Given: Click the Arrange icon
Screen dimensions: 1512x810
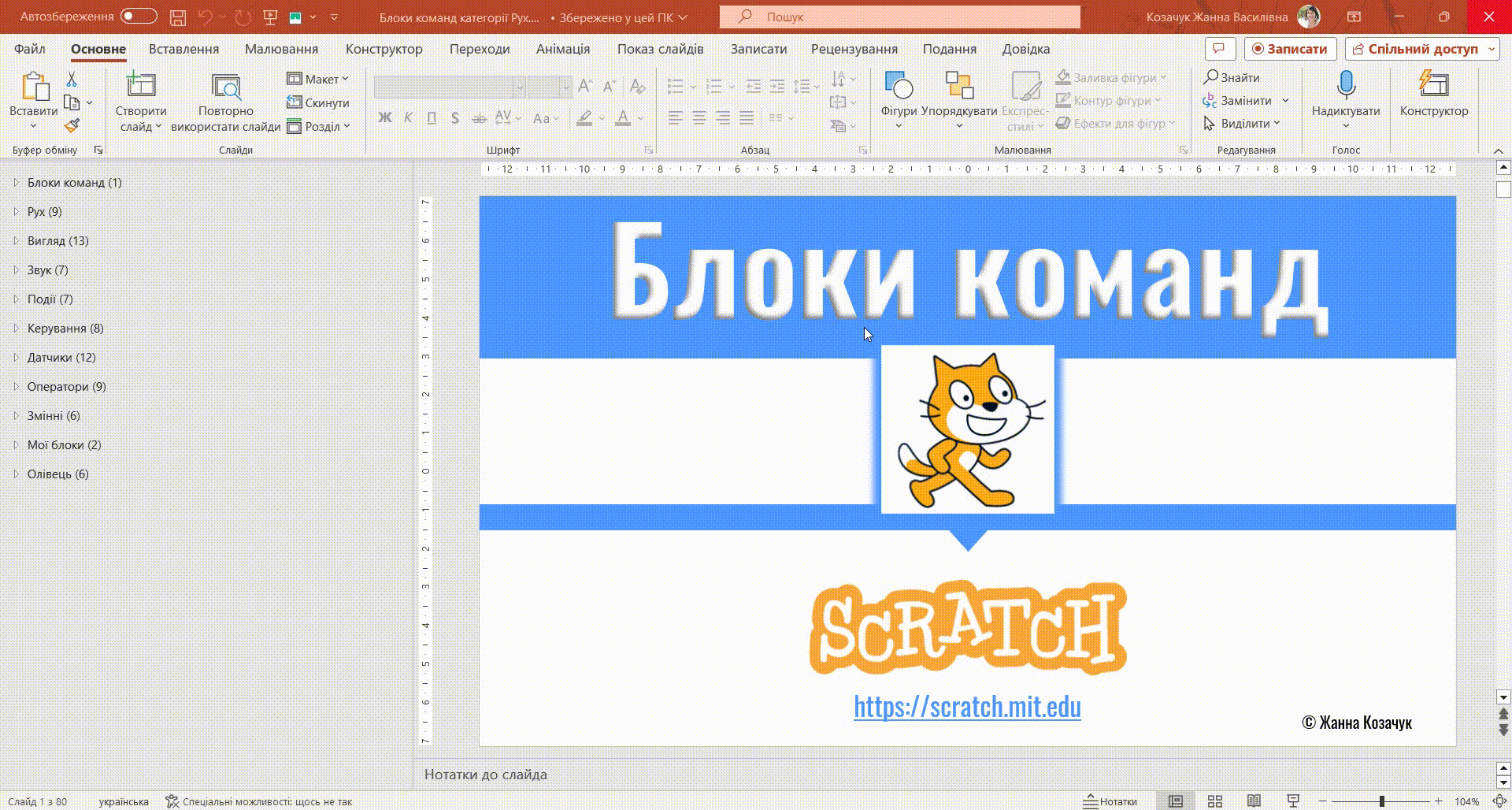Looking at the screenshot, I should pos(959,85).
